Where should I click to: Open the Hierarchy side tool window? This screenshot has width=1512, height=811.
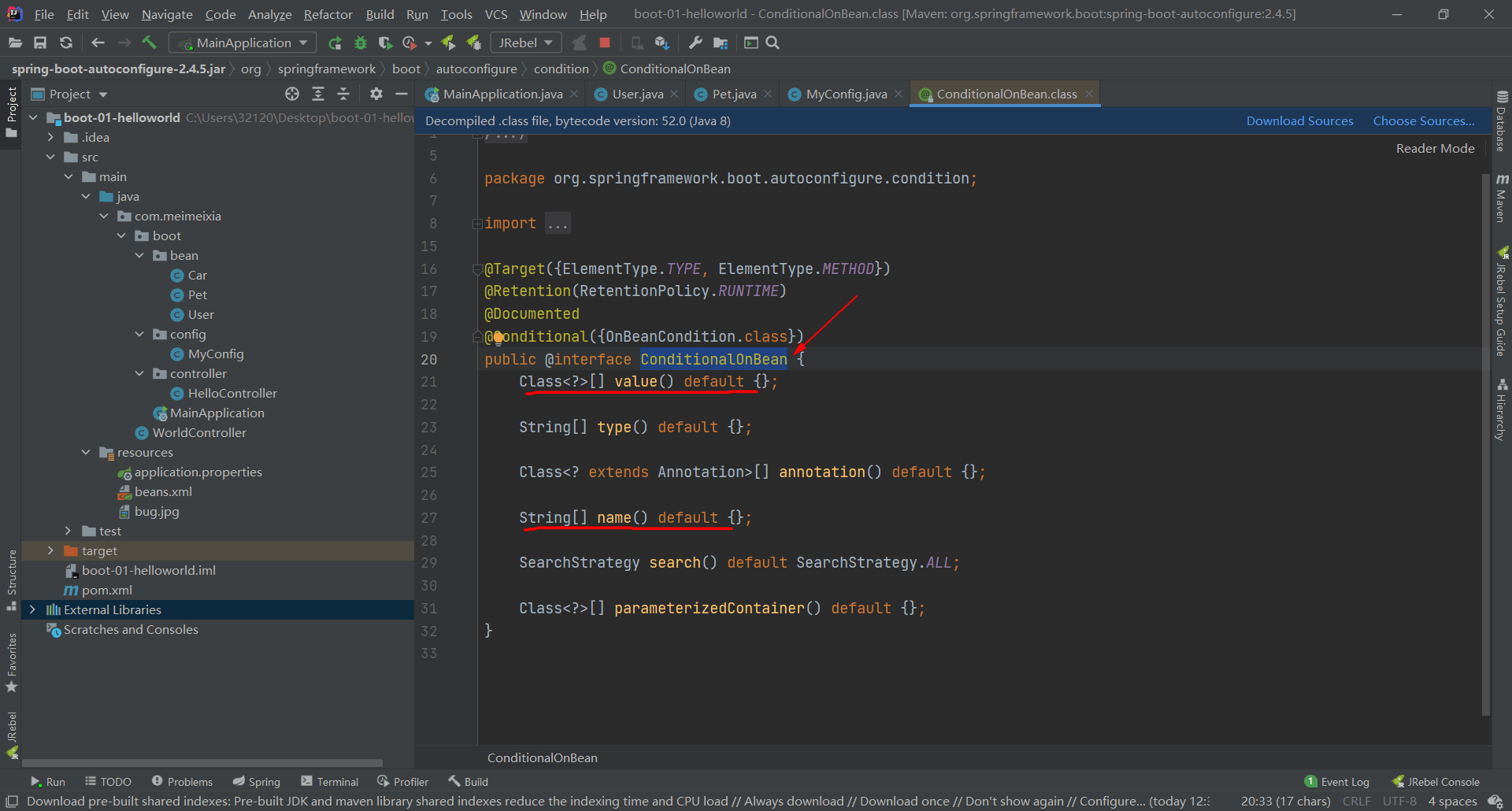(1502, 409)
